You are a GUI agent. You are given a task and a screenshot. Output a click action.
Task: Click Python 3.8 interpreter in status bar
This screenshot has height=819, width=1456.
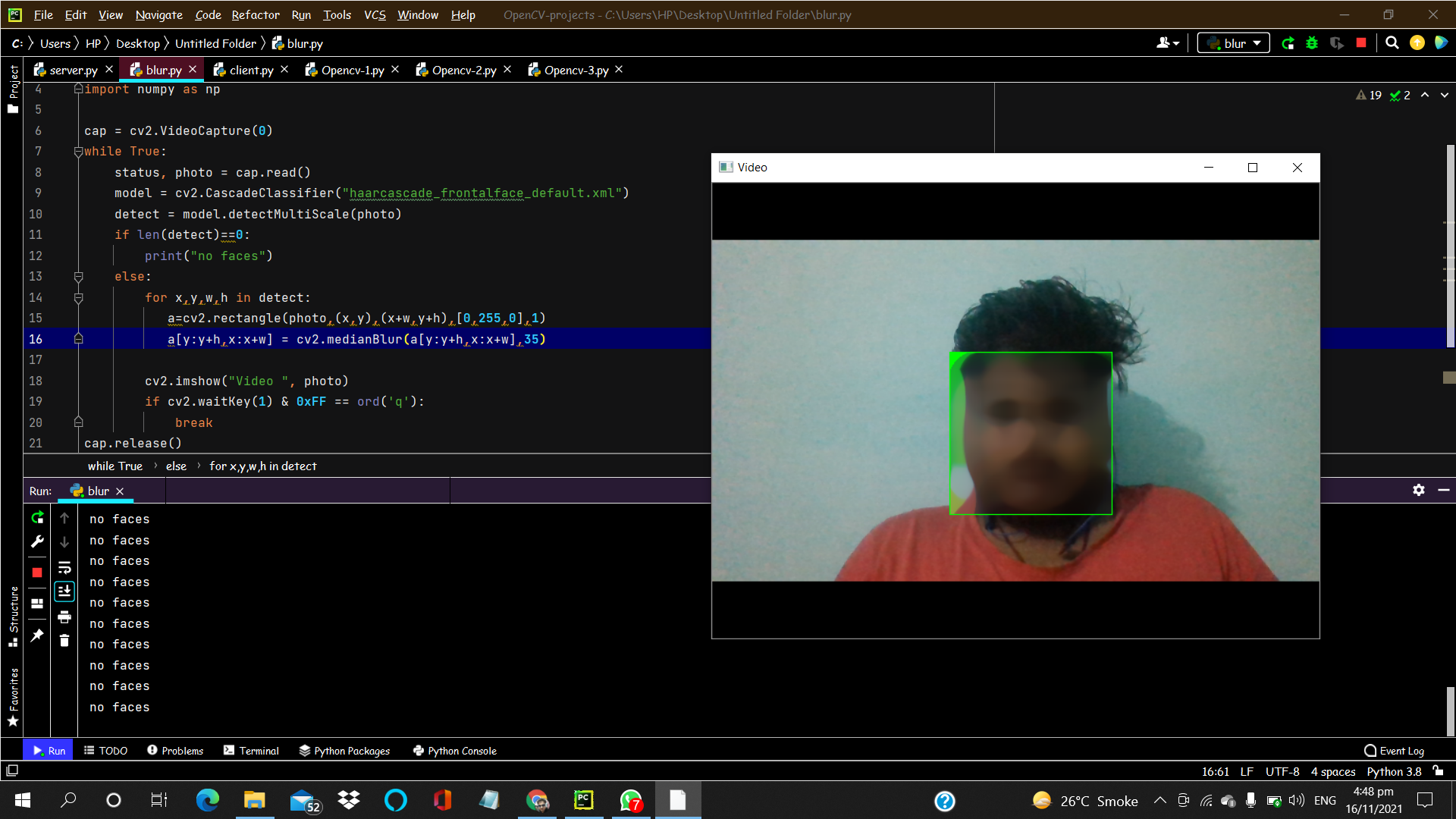click(x=1394, y=771)
